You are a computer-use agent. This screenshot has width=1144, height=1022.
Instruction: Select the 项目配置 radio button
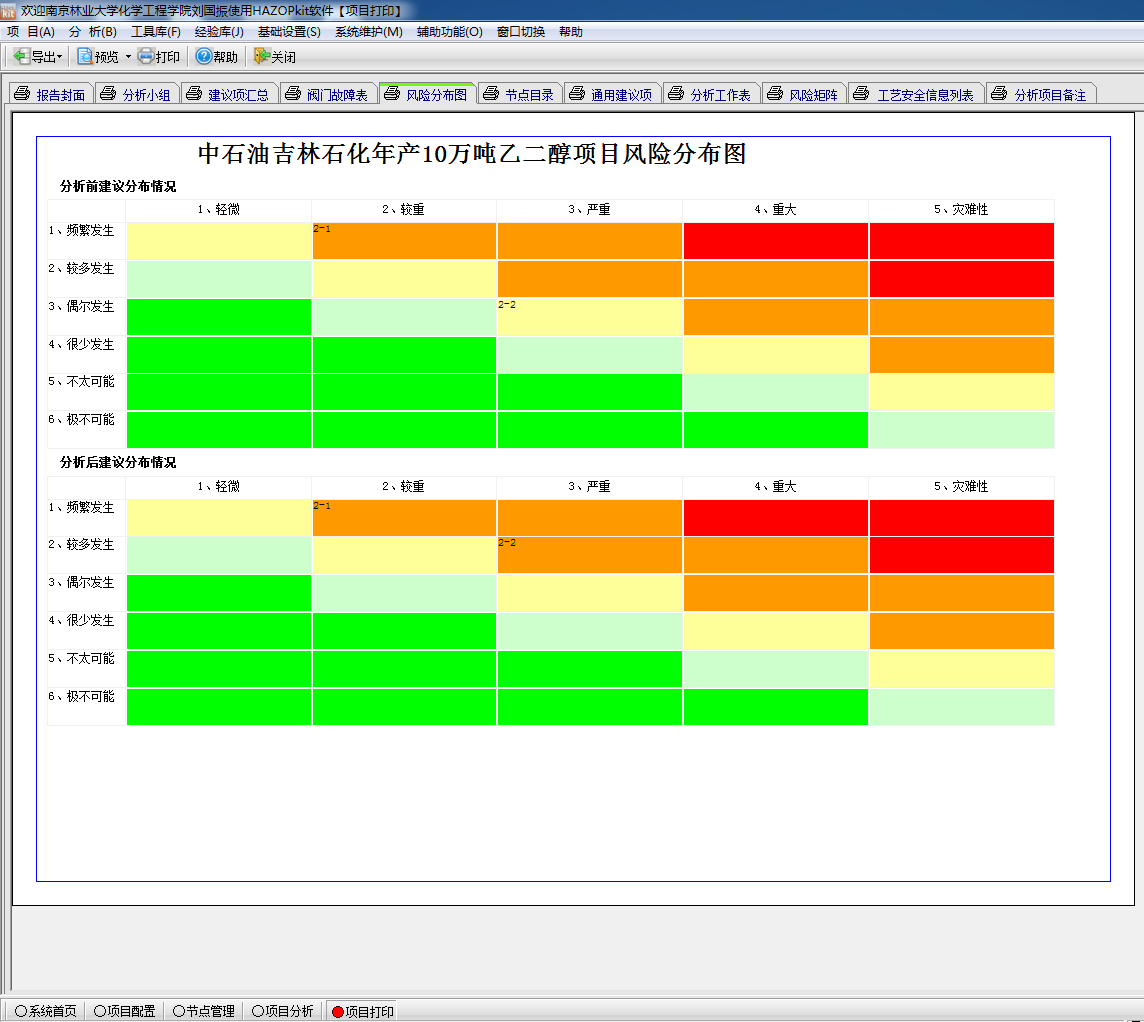click(x=100, y=1011)
